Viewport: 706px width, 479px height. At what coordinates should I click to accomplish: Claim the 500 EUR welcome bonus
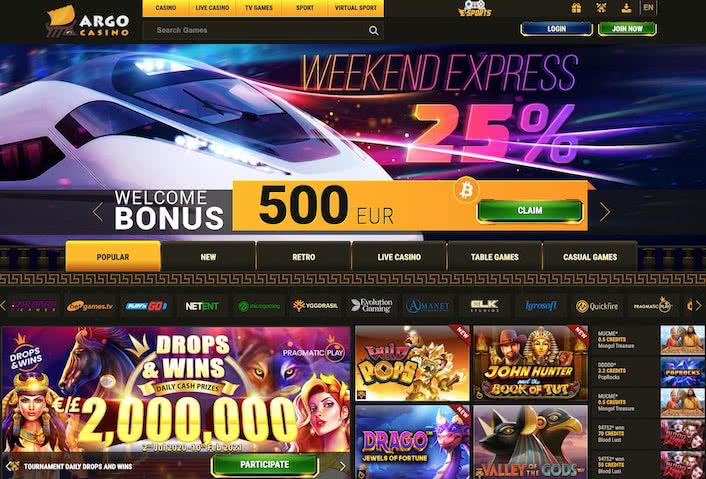pos(530,211)
